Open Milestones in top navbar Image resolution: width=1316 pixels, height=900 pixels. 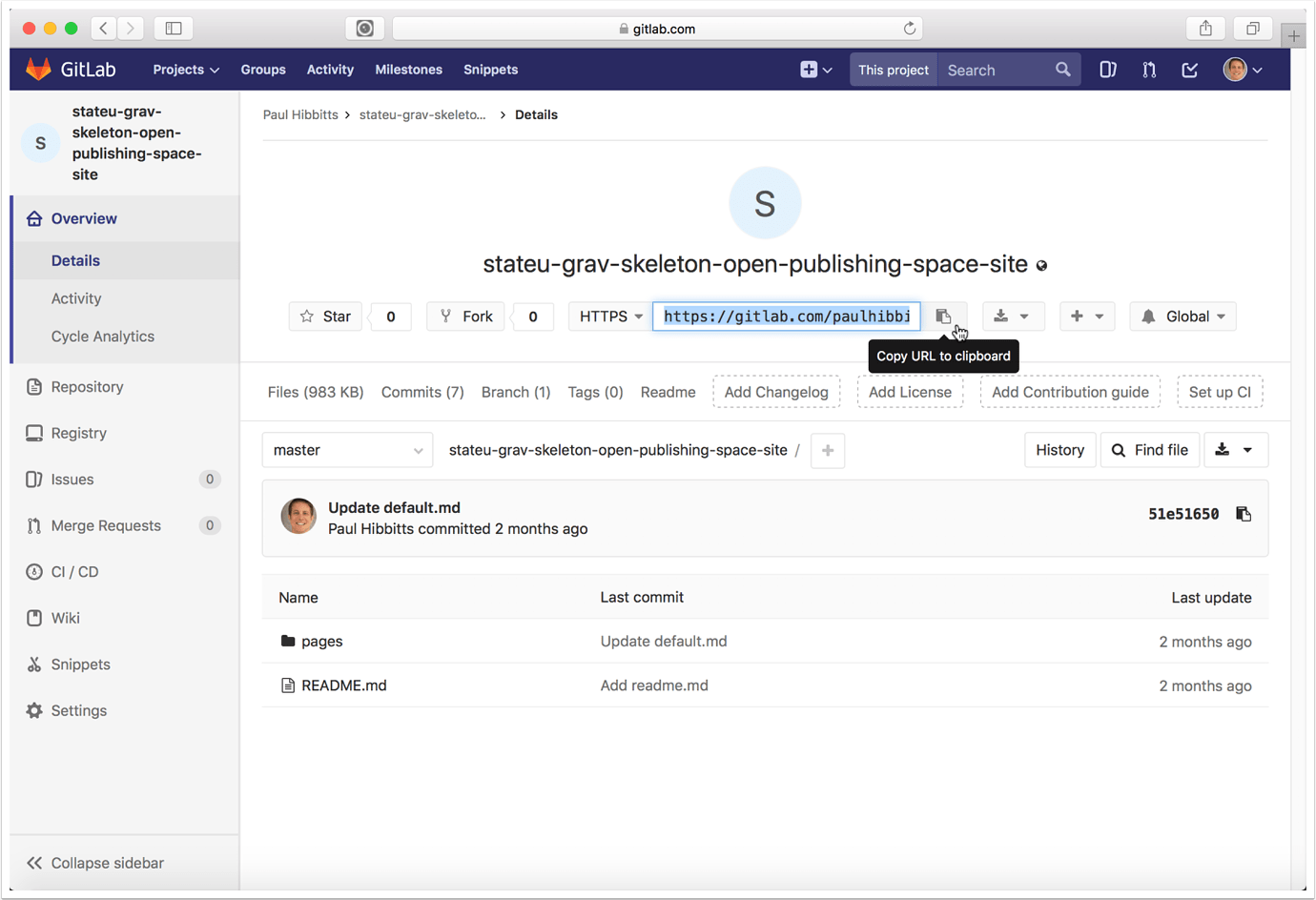tap(408, 70)
